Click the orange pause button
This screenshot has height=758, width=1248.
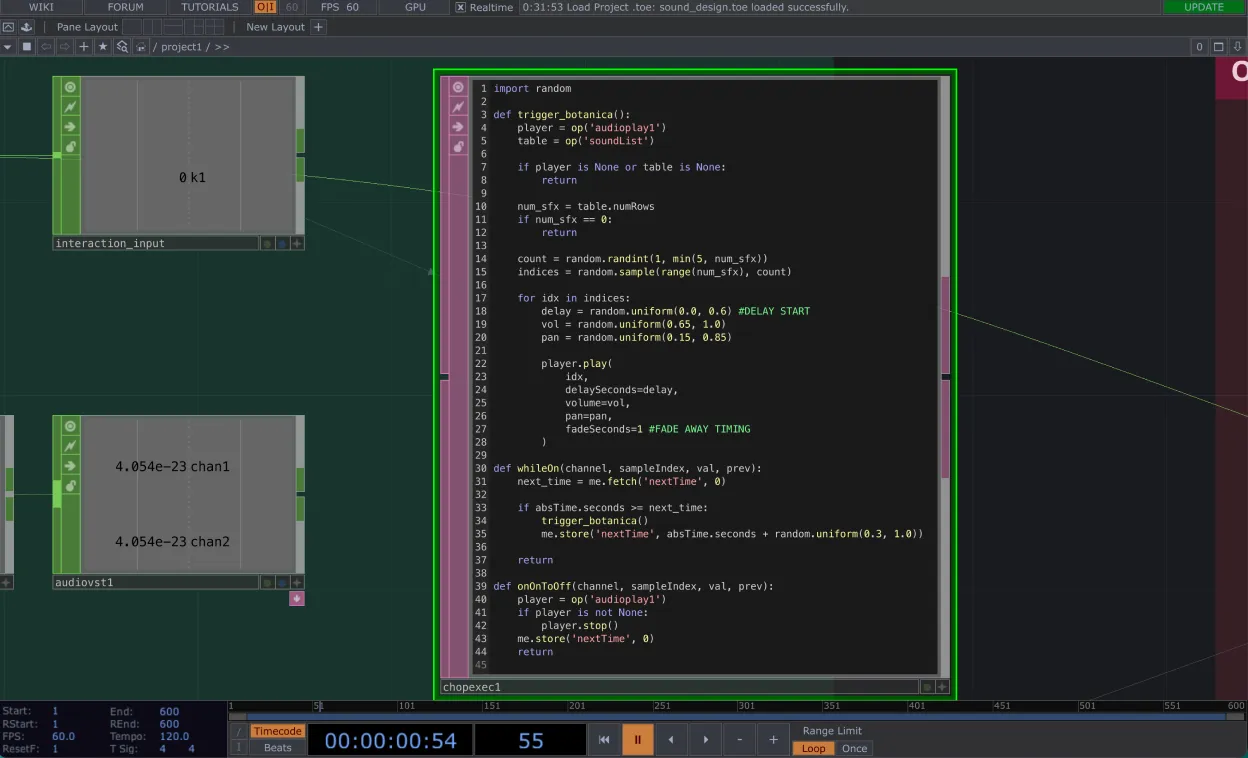coord(638,740)
